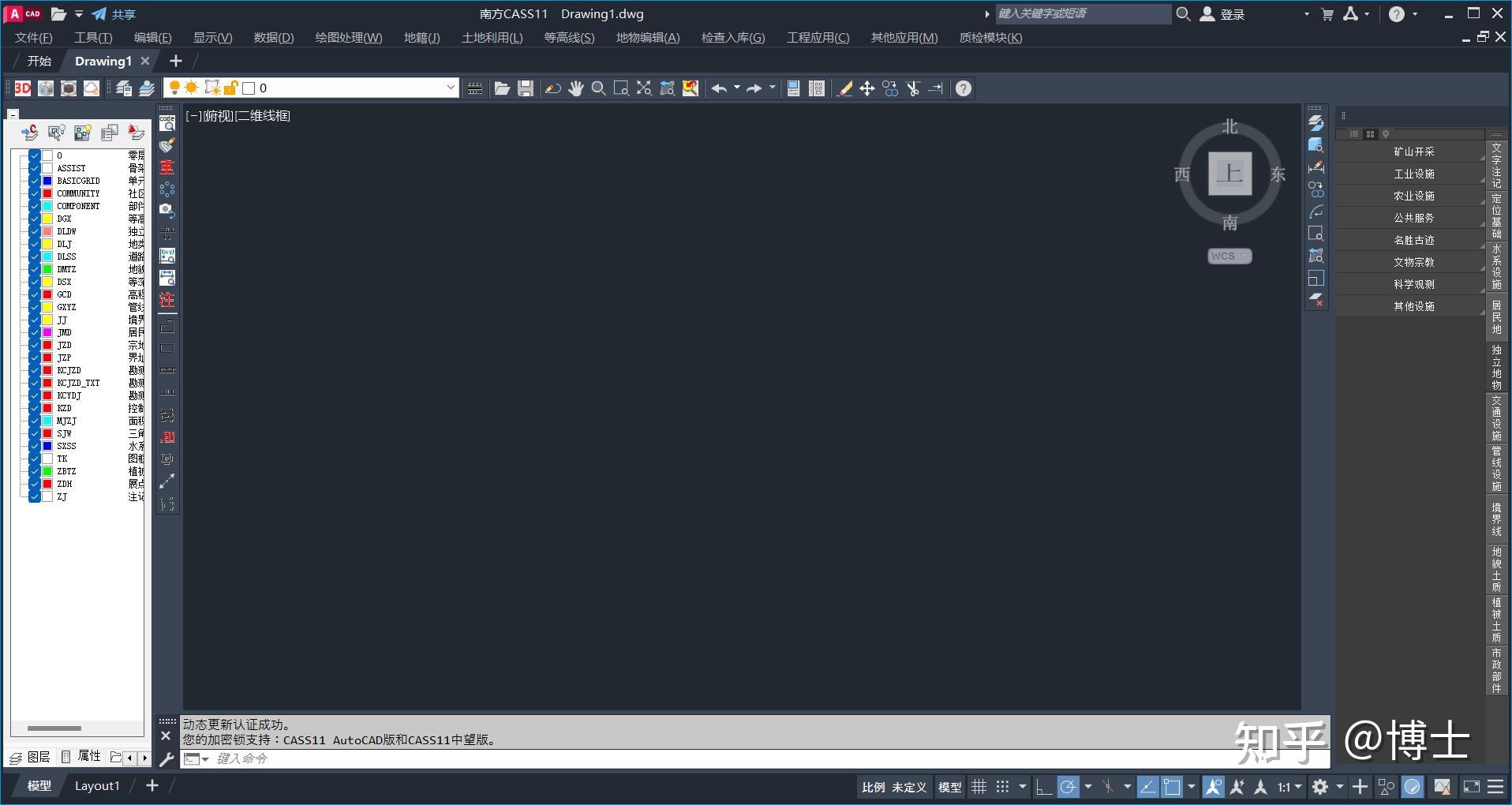The height and width of the screenshot is (805, 1512).
Task: Uncheck the ASSIST layer checkbox
Action: [x=34, y=167]
